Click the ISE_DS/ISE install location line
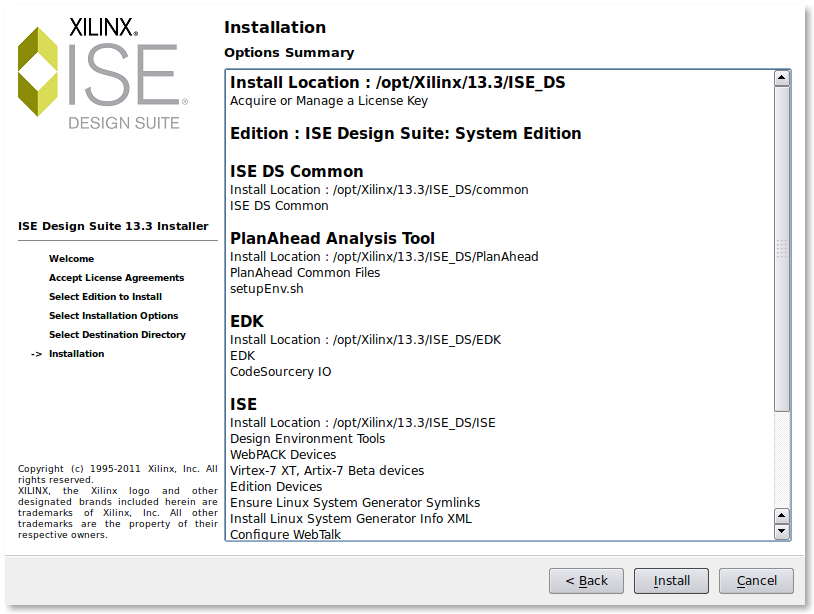 [x=362, y=423]
